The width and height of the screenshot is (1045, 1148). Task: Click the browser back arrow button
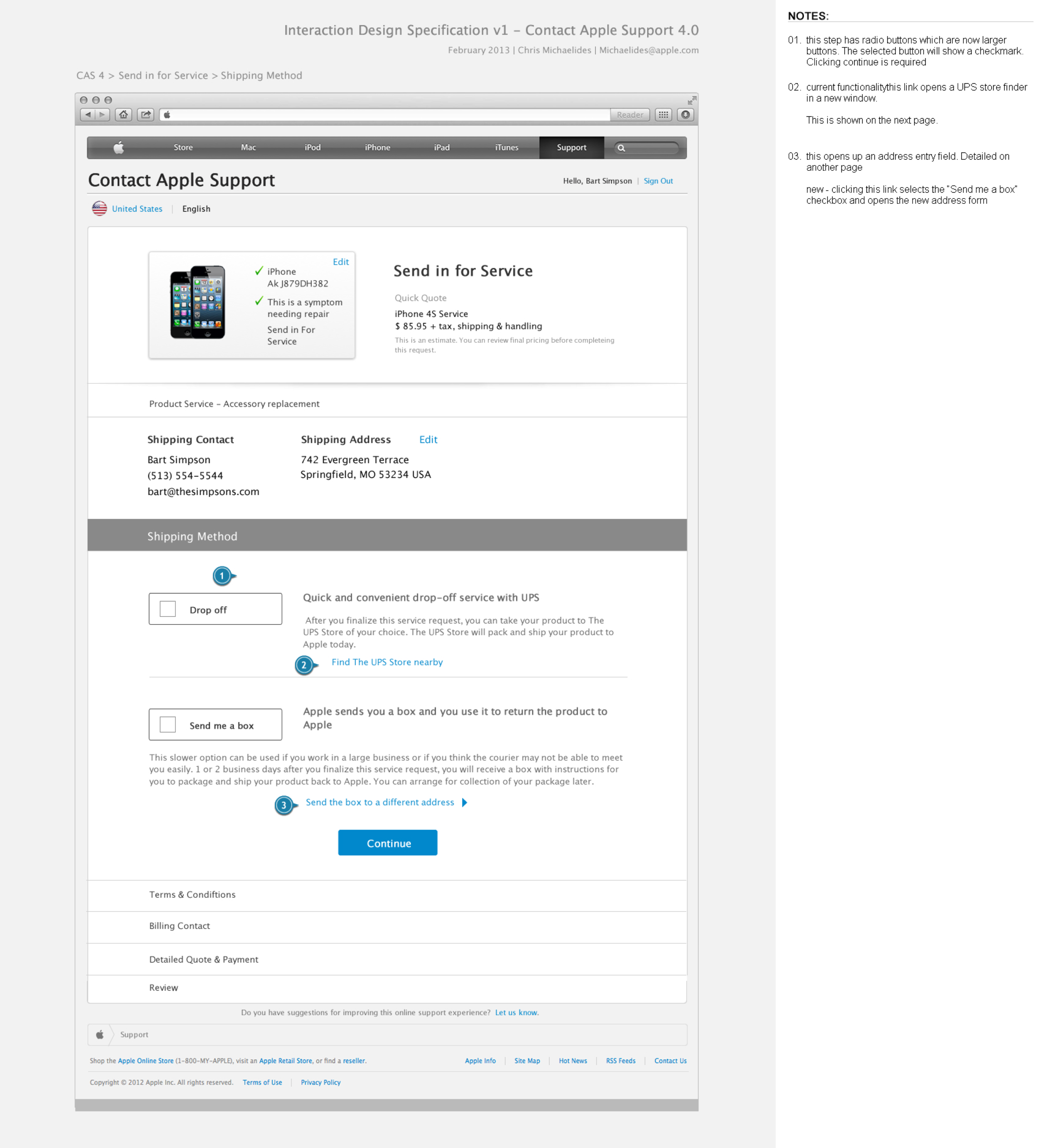pyautogui.click(x=88, y=115)
